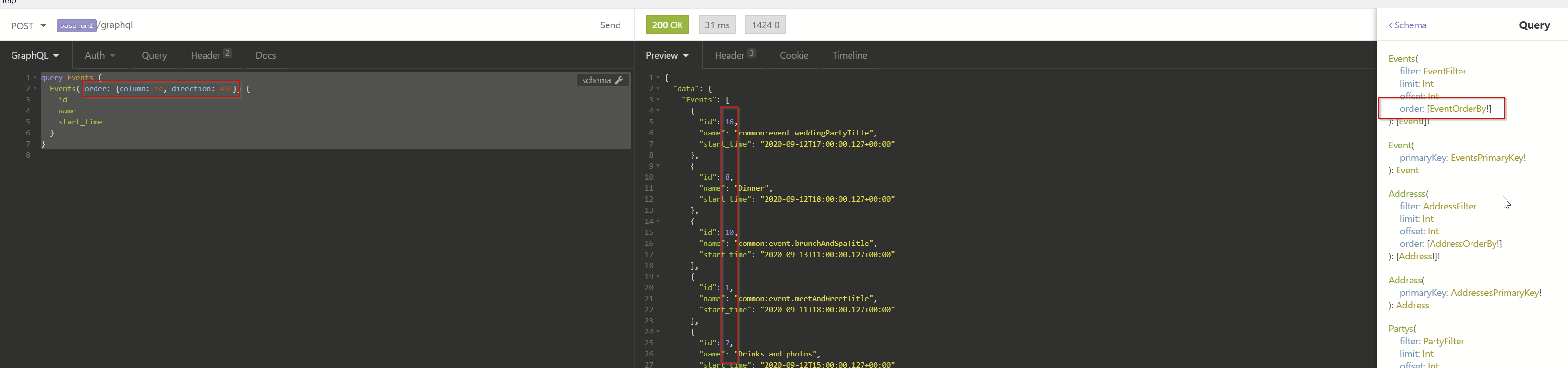The image size is (1568, 368).
Task: Collapse fold arrow on response line 24
Action: pyautogui.click(x=658, y=332)
